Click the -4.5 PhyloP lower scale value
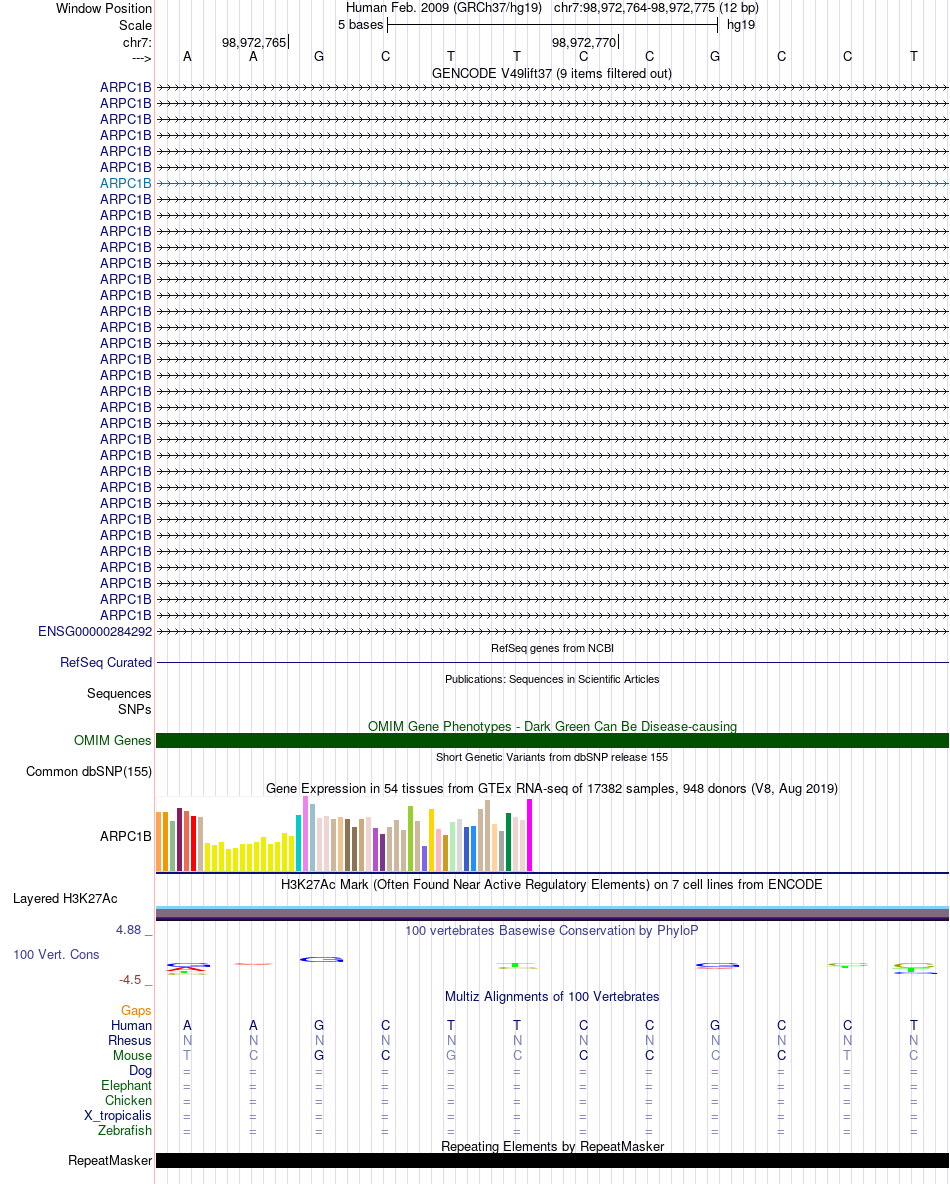 130,980
